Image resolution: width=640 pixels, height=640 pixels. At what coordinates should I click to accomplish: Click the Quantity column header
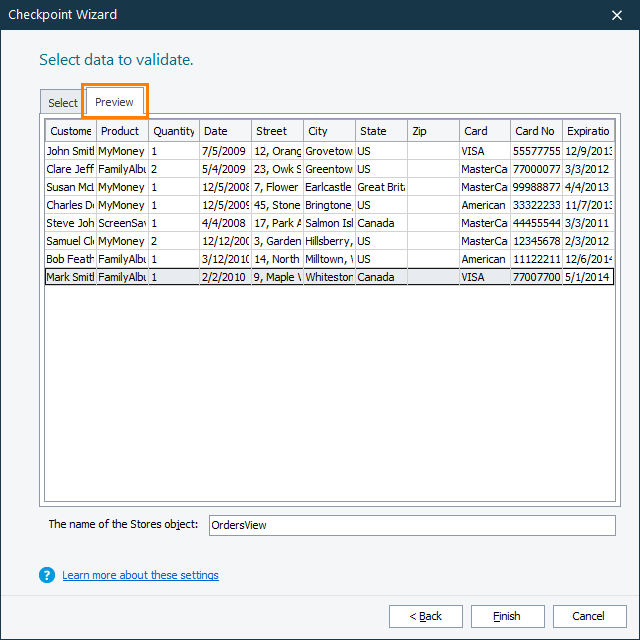[174, 131]
